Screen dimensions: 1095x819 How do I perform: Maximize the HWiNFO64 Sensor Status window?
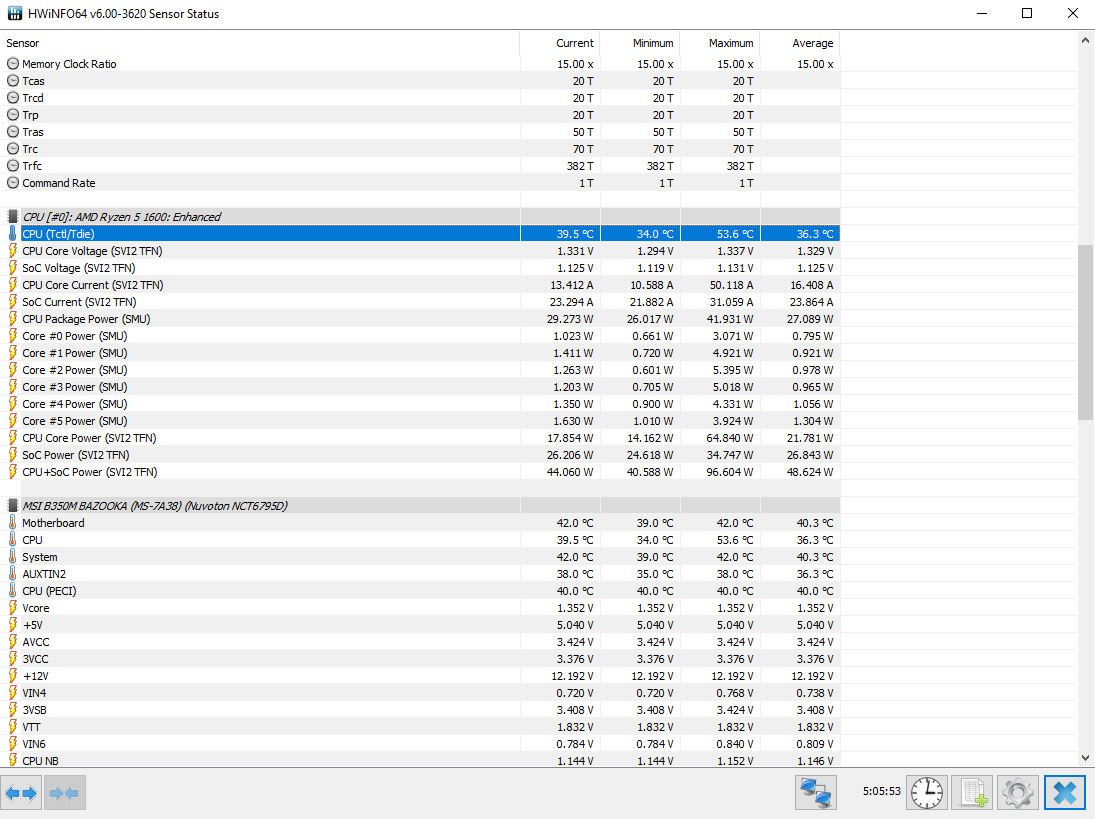point(1027,13)
